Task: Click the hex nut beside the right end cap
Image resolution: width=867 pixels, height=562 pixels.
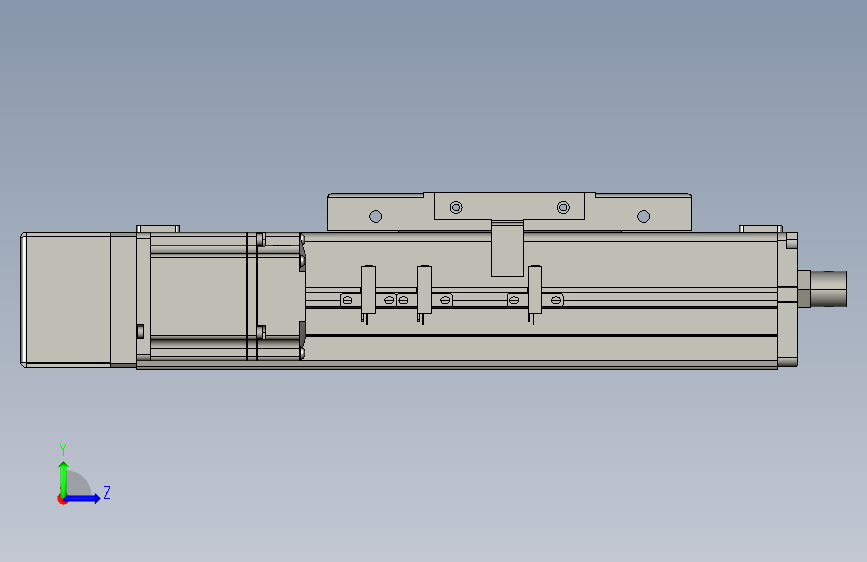Action: click(804, 288)
